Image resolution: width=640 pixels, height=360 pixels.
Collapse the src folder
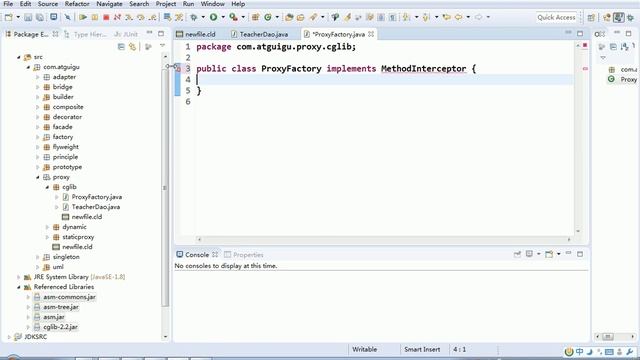point(18,57)
